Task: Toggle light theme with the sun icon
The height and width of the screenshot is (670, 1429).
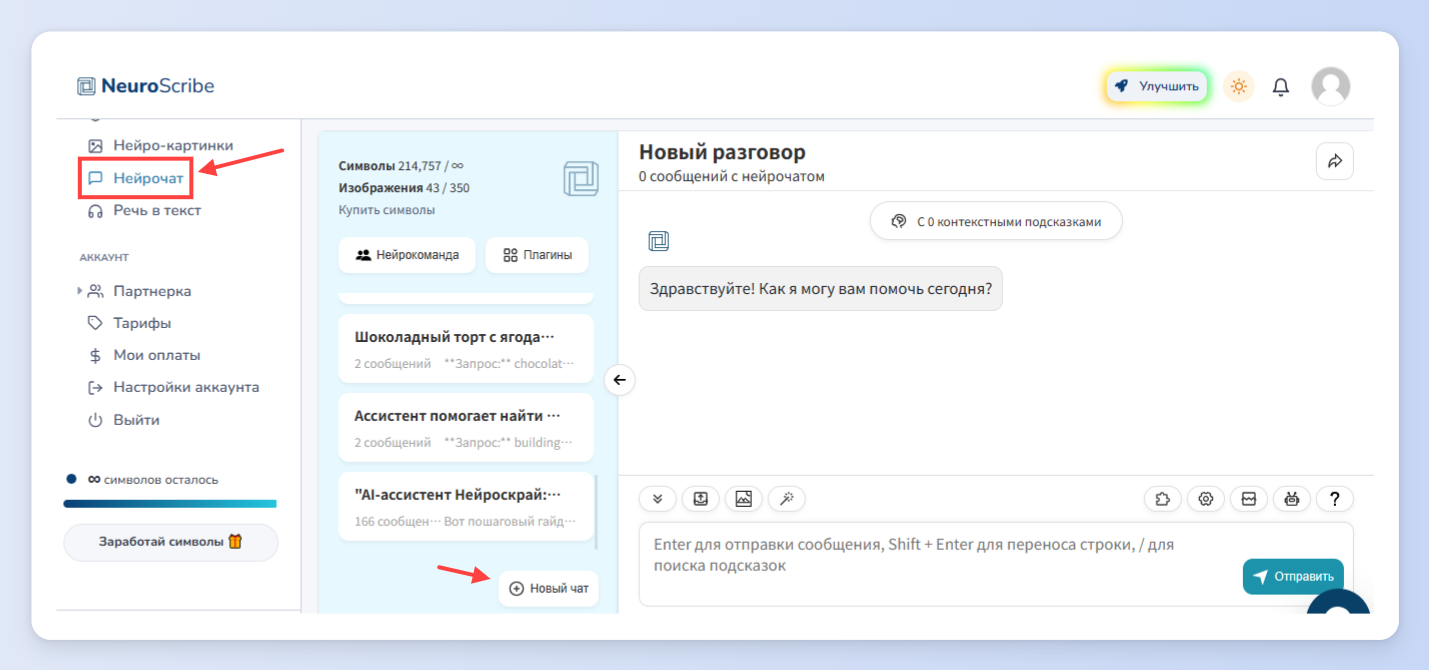Action: pyautogui.click(x=1239, y=86)
